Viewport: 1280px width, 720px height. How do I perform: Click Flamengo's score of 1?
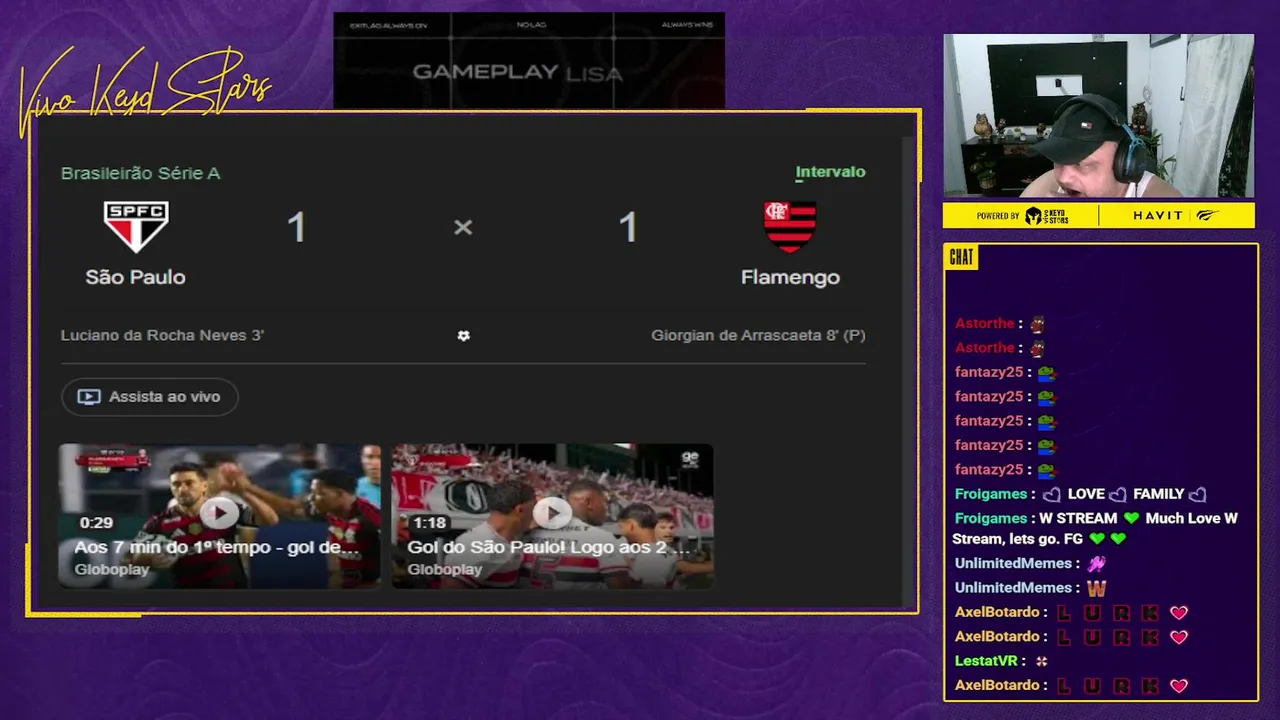click(x=628, y=228)
